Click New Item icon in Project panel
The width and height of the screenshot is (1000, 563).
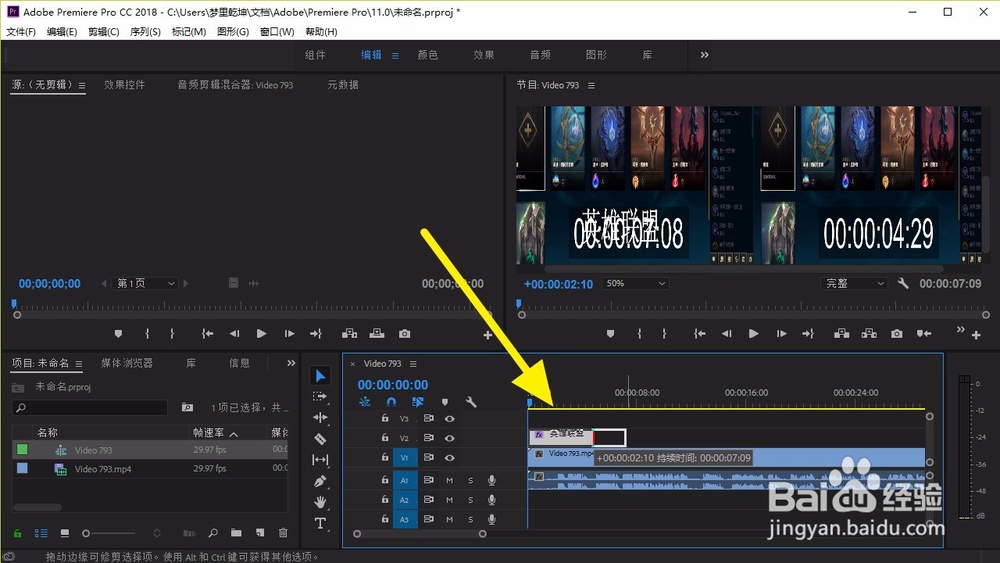click(x=260, y=532)
